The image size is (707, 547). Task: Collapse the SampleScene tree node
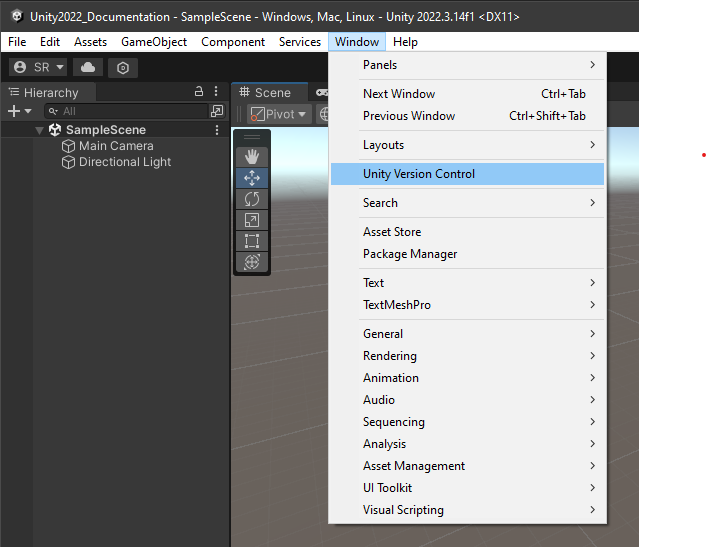click(39, 130)
